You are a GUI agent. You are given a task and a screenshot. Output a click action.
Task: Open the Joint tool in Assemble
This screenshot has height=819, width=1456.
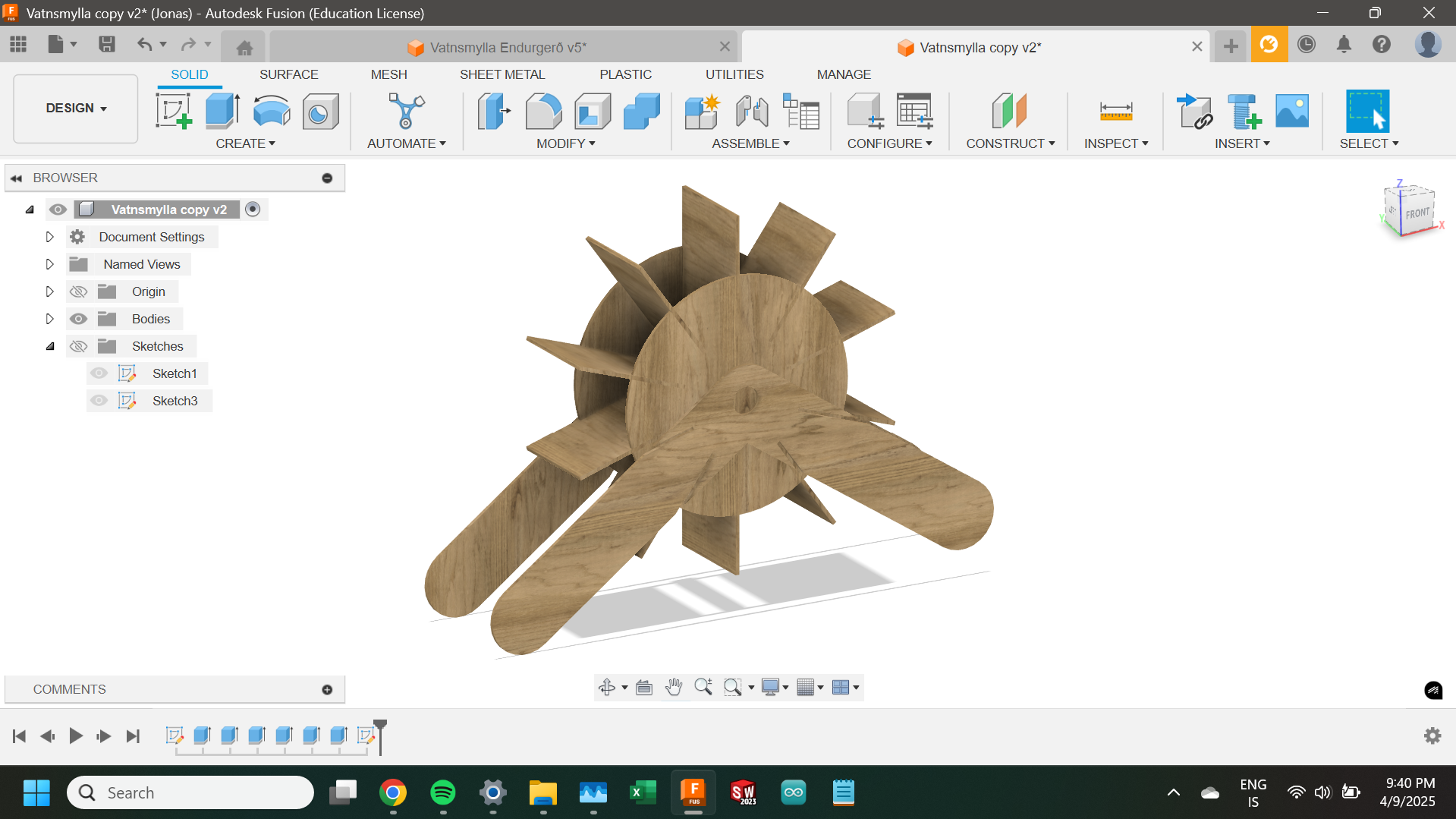pos(752,112)
